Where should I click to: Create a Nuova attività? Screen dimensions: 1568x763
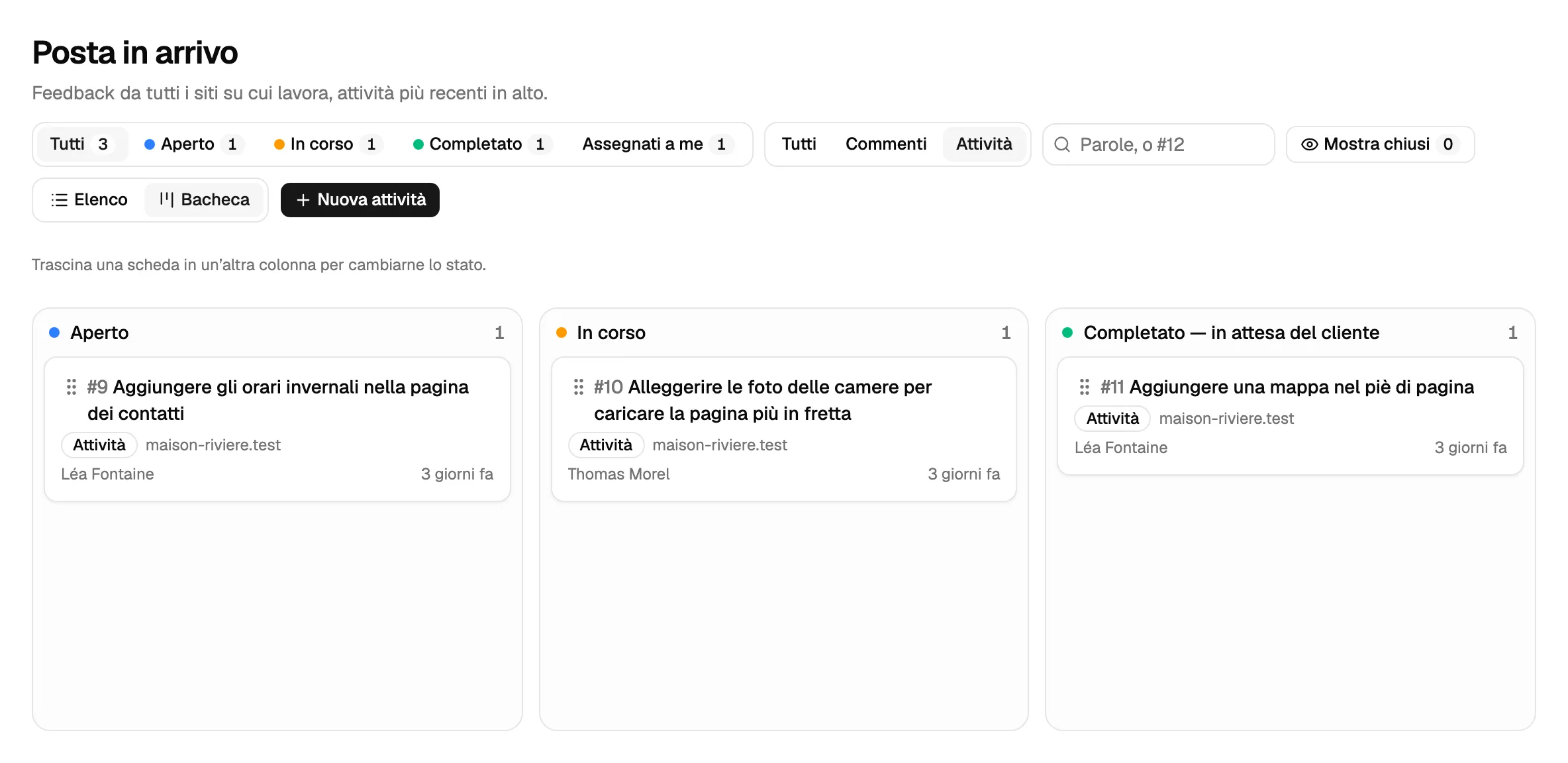(360, 200)
